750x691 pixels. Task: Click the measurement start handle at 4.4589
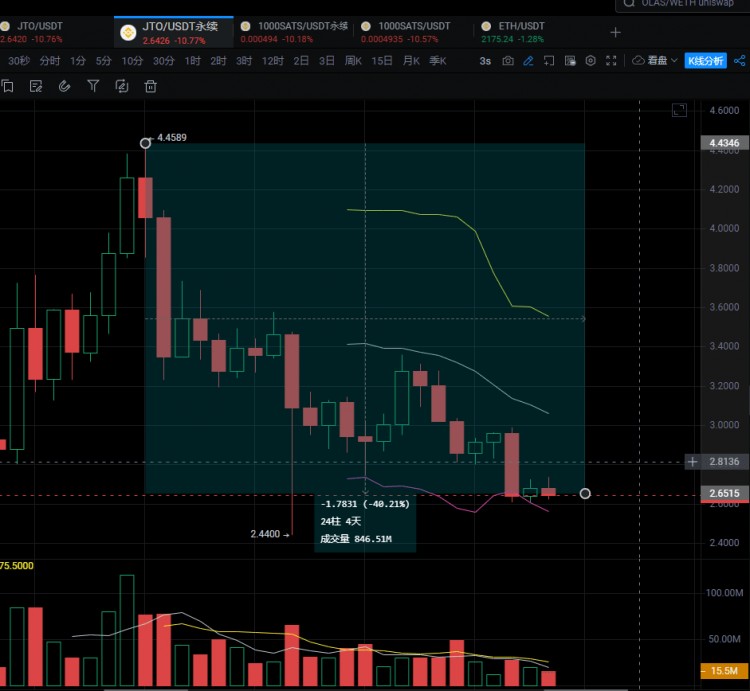click(x=145, y=143)
